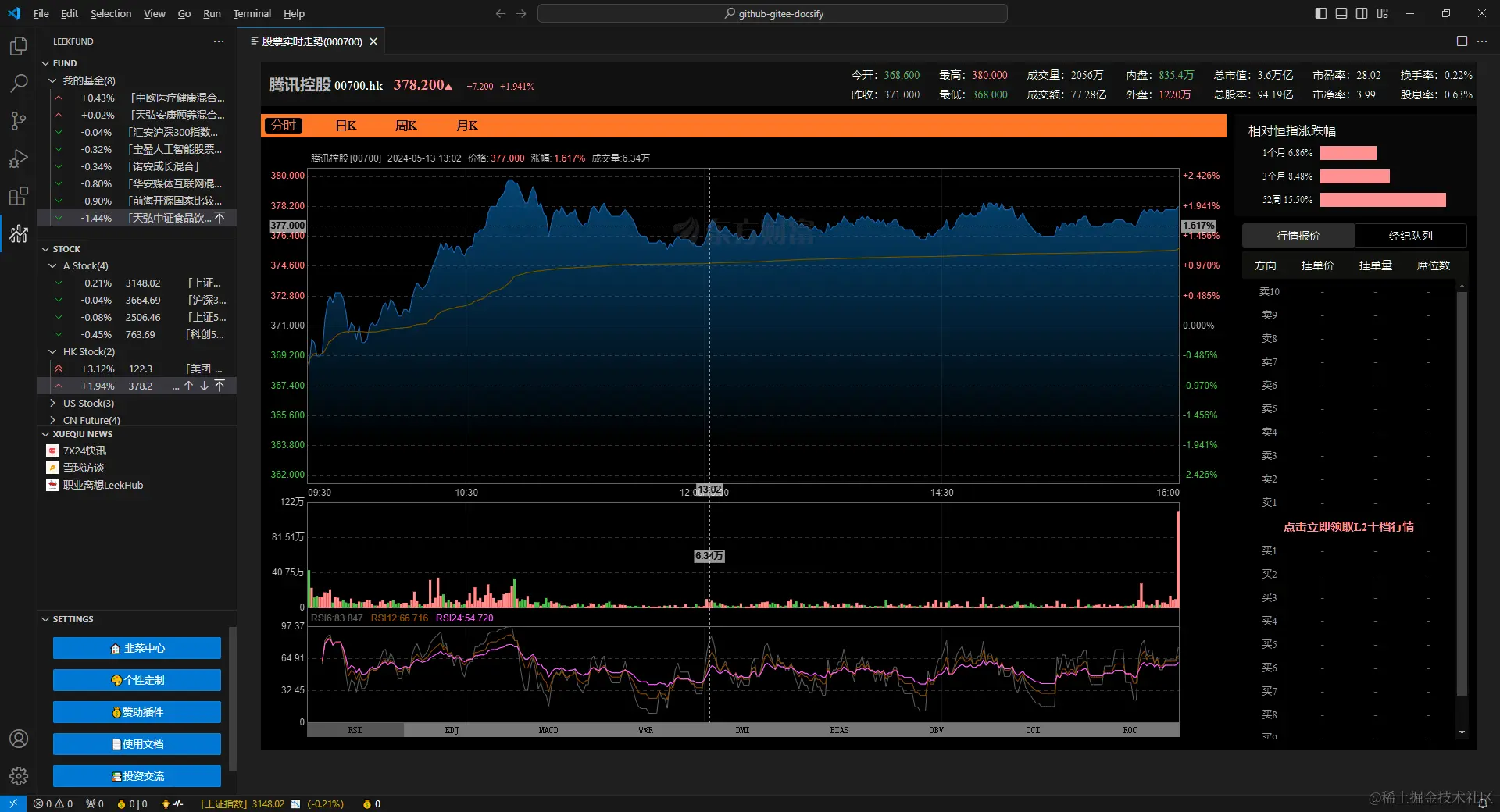
Task: Click the ports forwarded indicator in status bar
Action: tap(95, 803)
